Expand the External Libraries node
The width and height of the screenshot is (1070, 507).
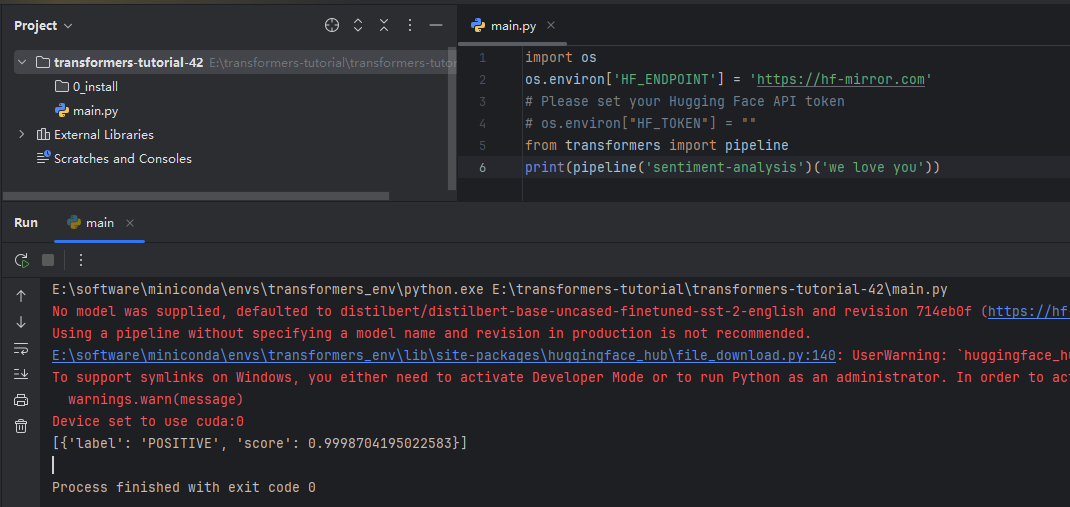coord(22,134)
